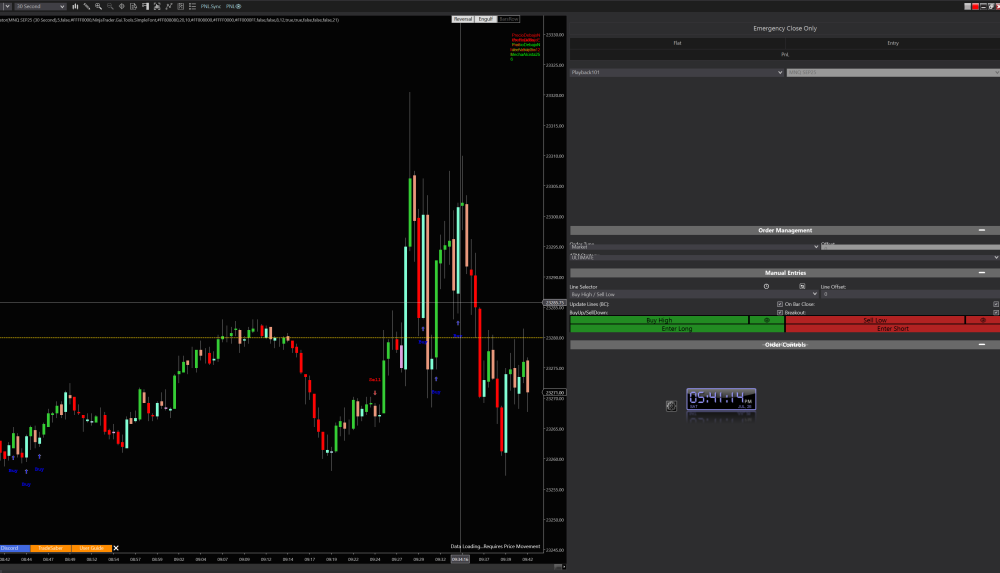Select the Engulf tab on chart

click(486, 19)
